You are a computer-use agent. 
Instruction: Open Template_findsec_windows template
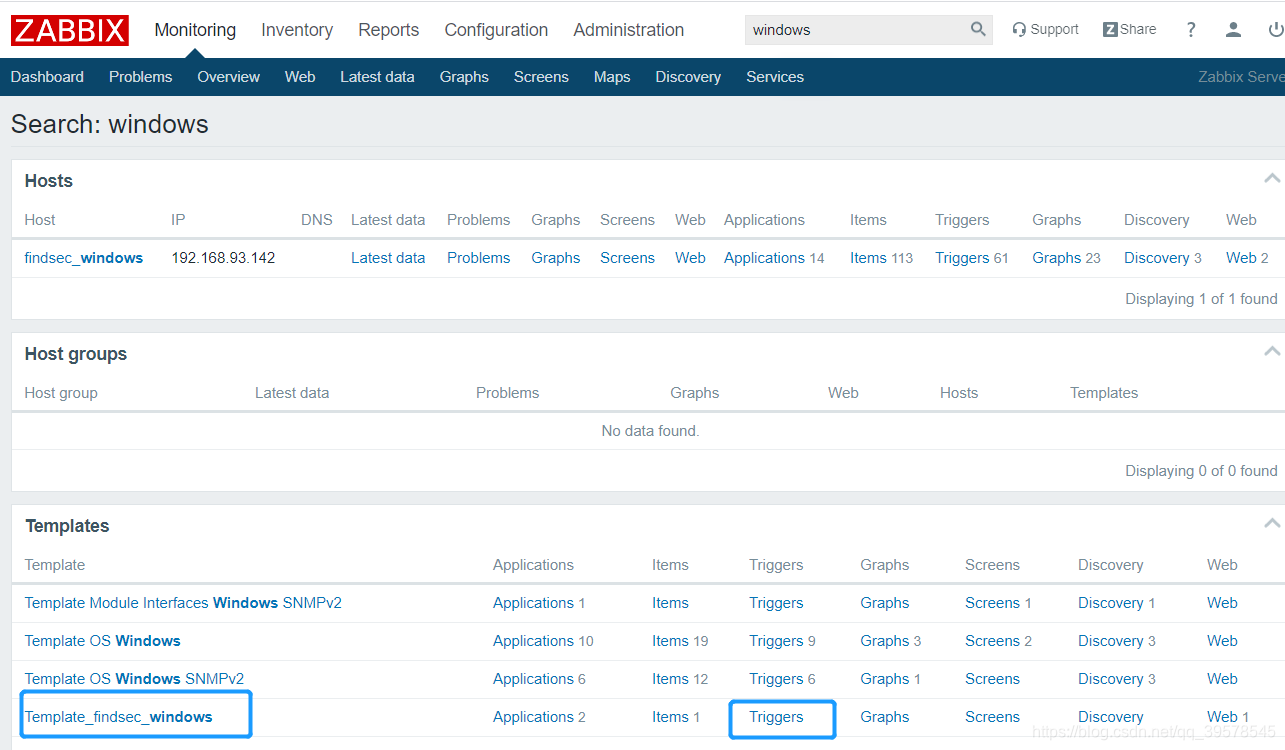[x=118, y=717]
